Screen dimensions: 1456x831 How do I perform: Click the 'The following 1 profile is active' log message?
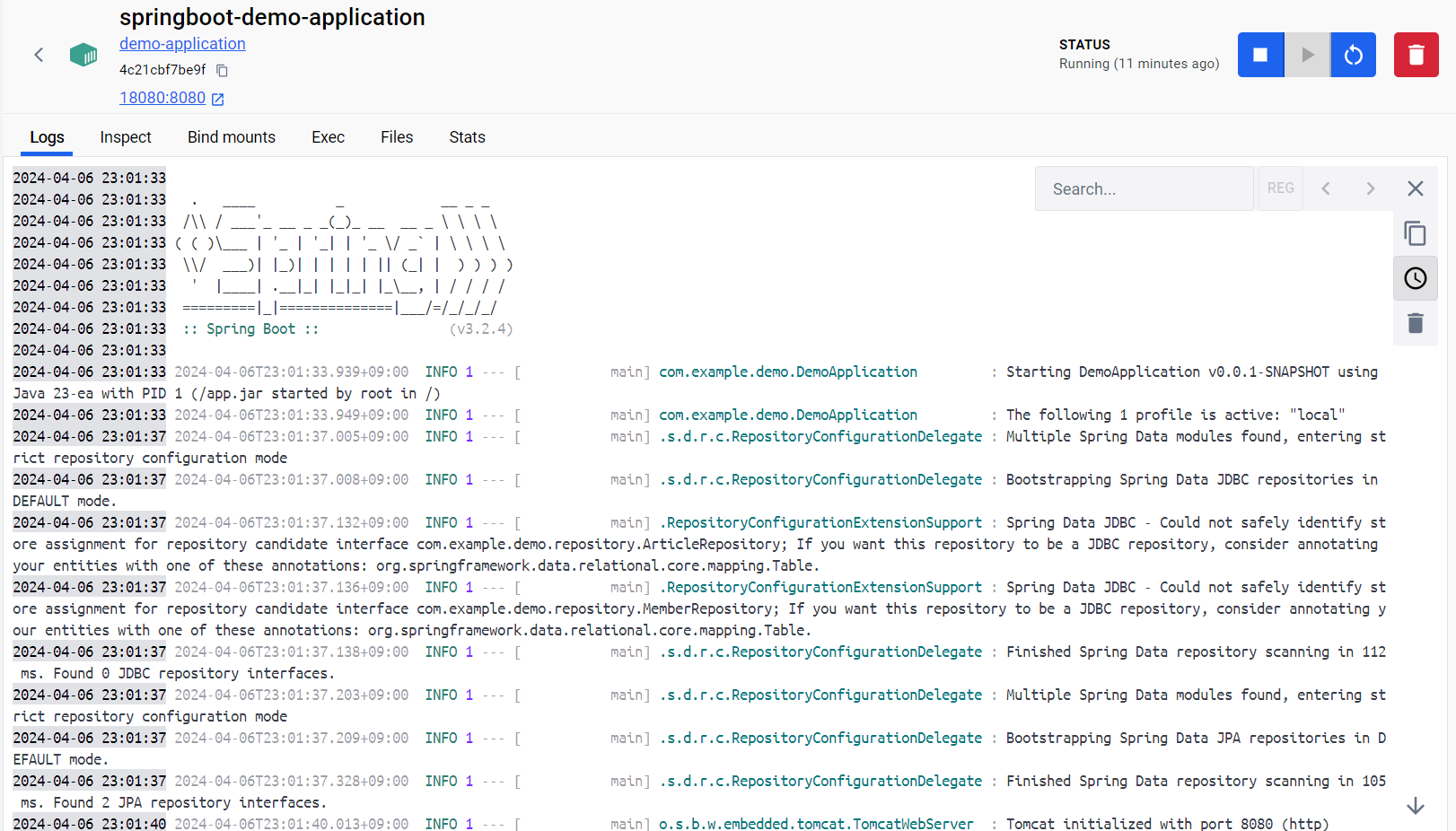pos(1175,415)
